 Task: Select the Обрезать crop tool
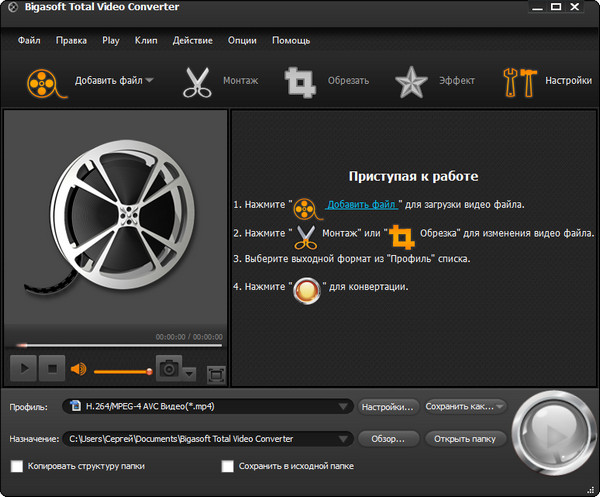299,81
